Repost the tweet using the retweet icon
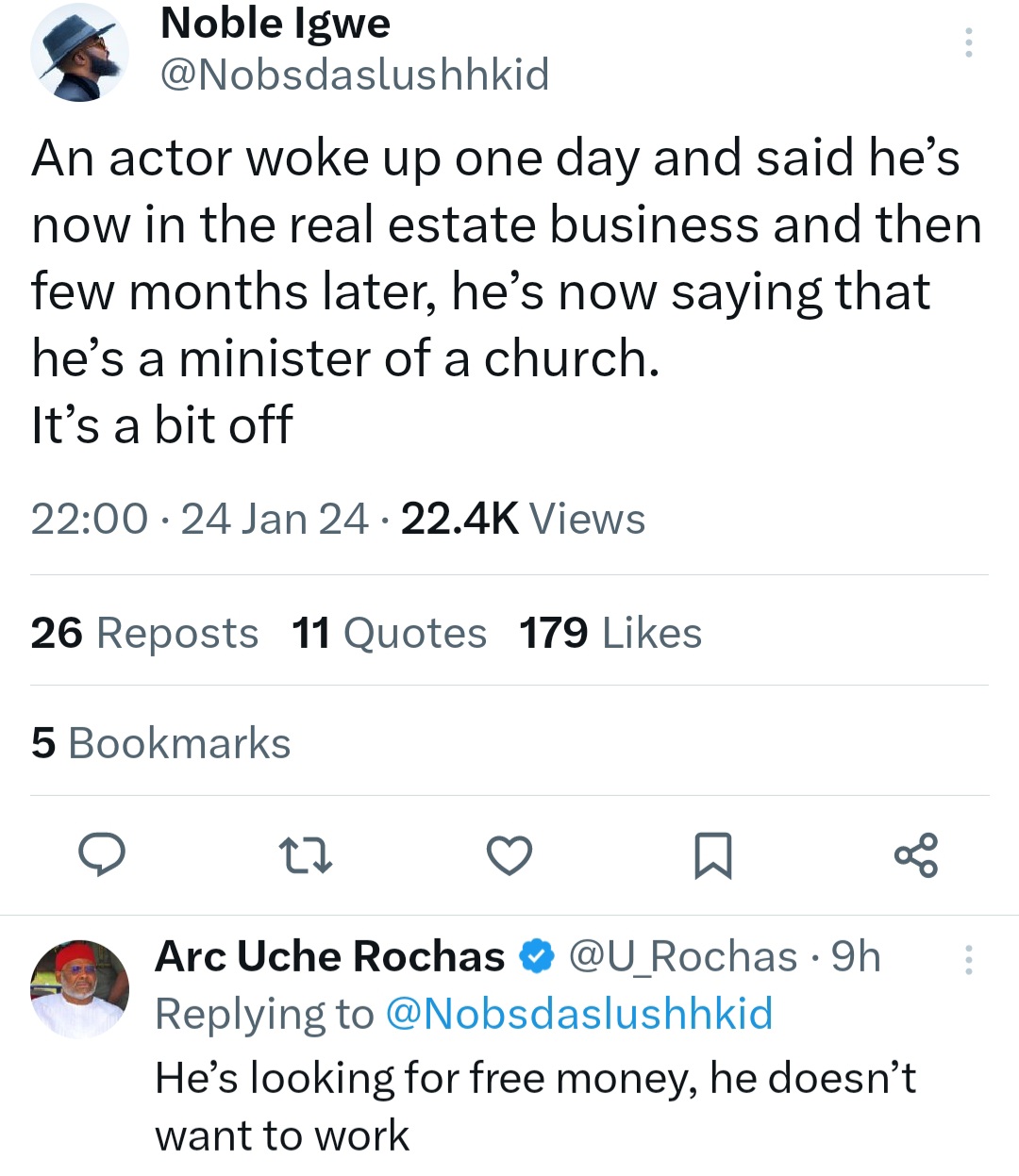Screen dimensions: 1019x1176 pyautogui.click(x=307, y=854)
